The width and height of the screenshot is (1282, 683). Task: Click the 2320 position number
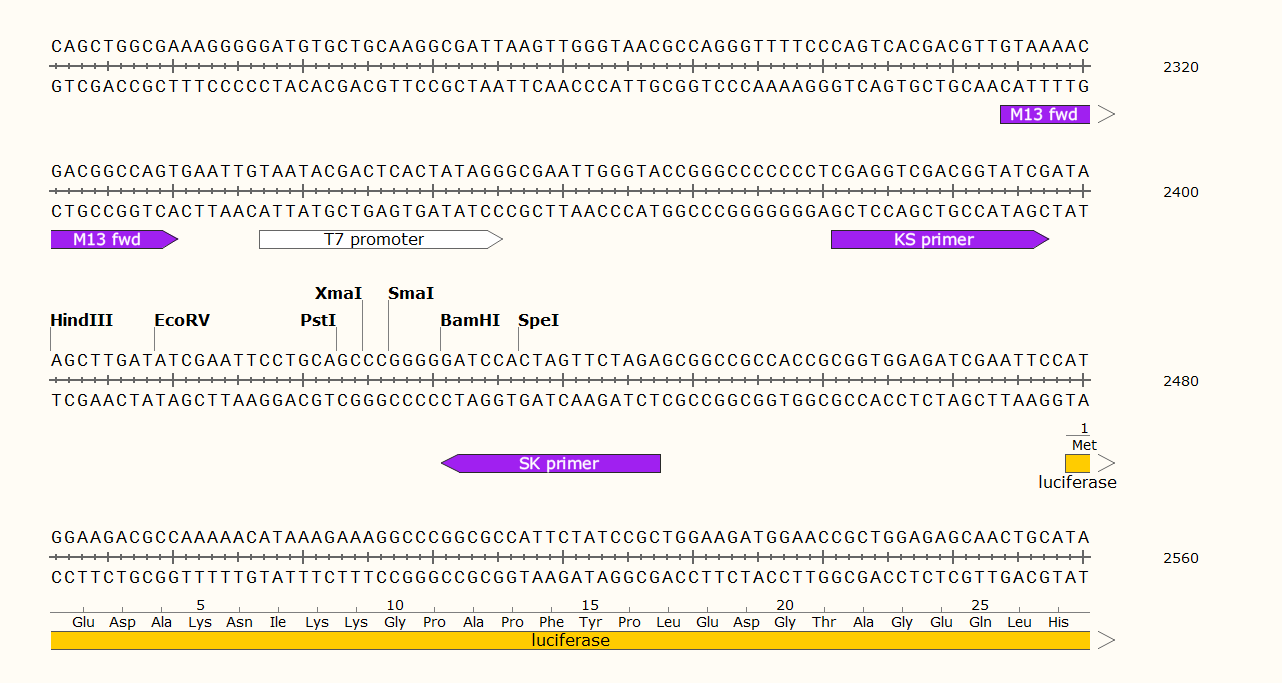click(1181, 68)
